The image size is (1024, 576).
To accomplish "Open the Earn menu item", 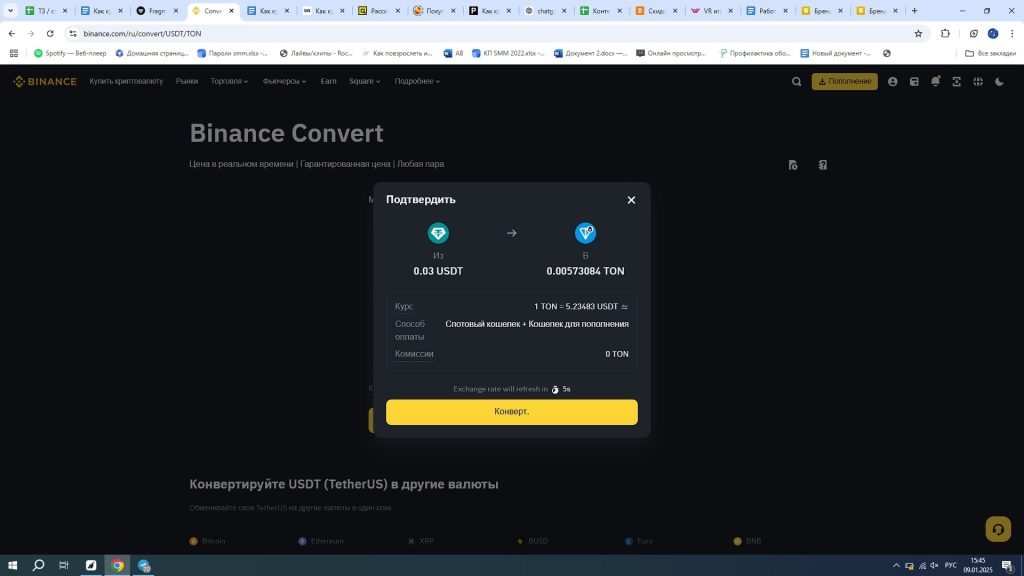I will point(328,81).
